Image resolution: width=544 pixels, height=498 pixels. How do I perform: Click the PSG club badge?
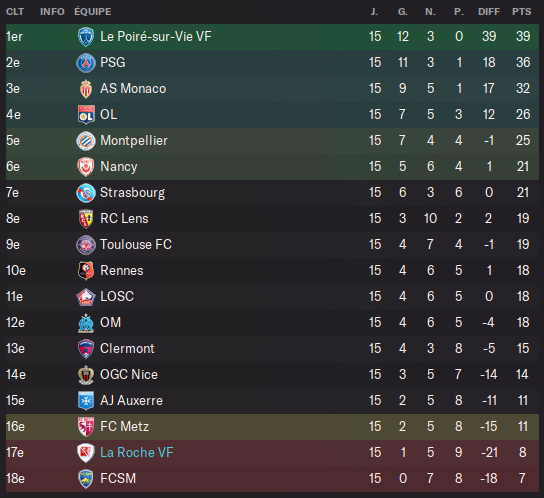point(86,63)
